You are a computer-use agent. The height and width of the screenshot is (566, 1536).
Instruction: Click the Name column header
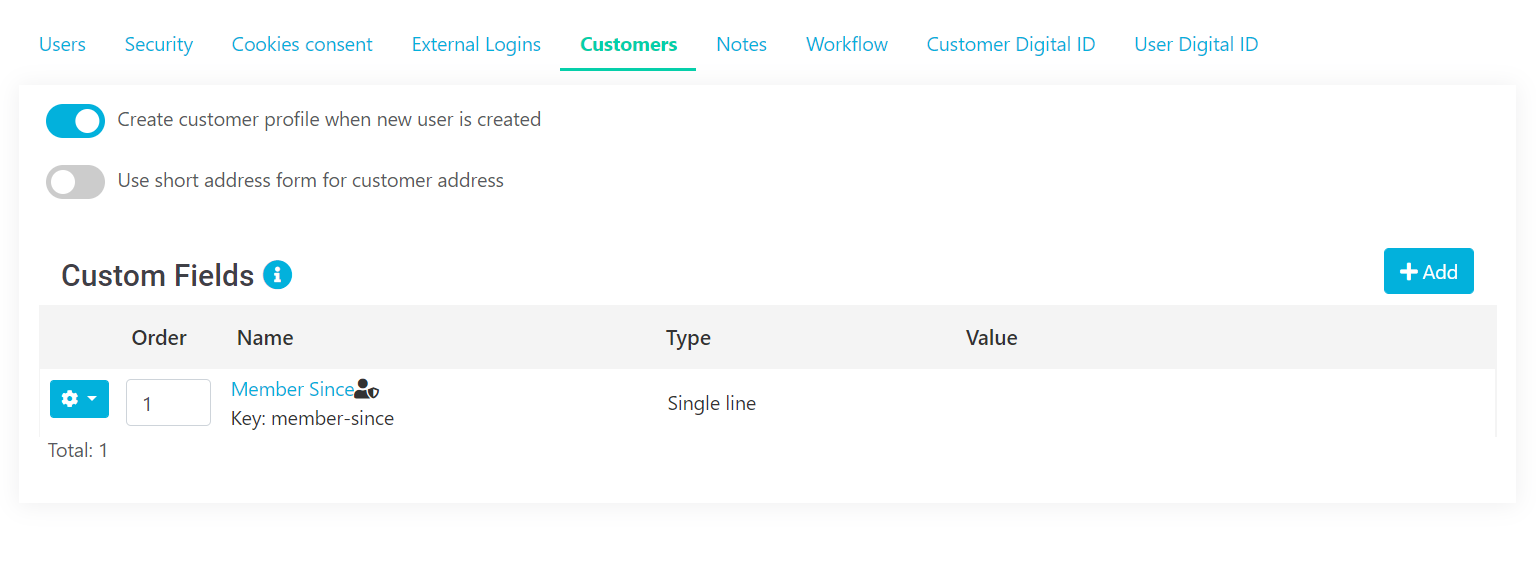pyautogui.click(x=265, y=338)
